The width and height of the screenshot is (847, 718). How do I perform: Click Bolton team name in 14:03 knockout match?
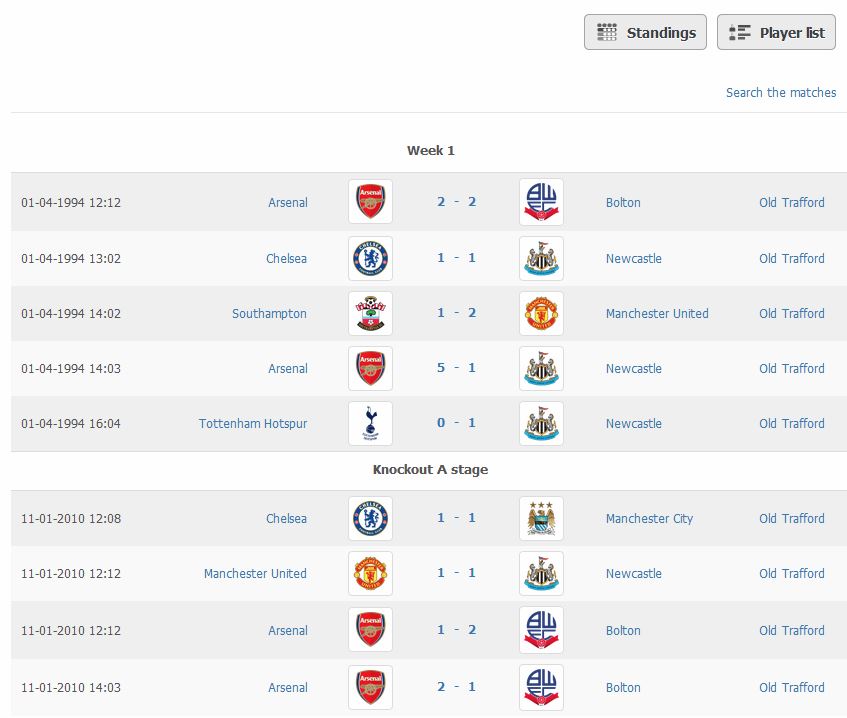[x=623, y=688]
